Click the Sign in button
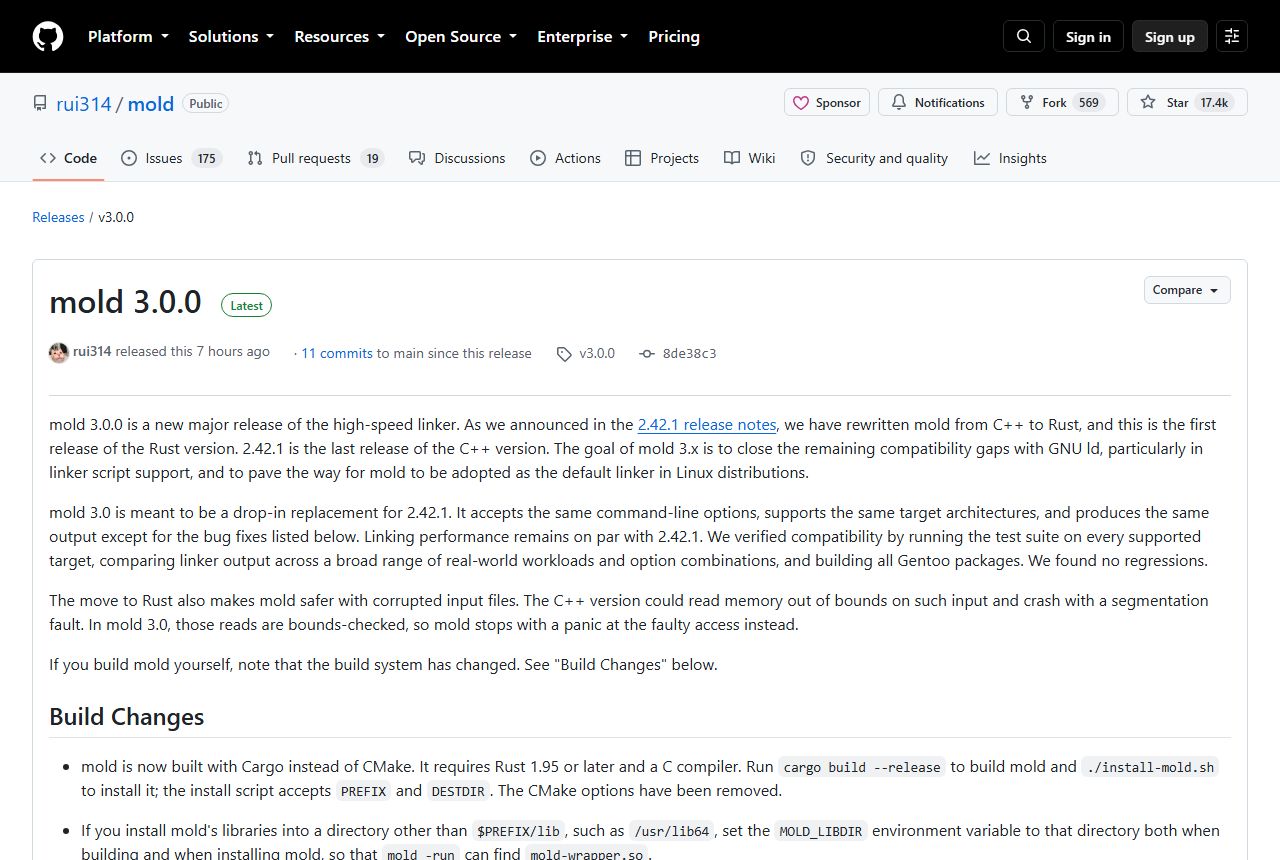The width and height of the screenshot is (1280, 860). click(1088, 37)
